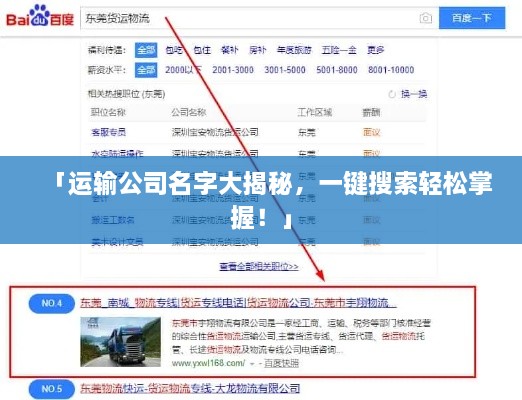Open the 客服专员 job listing

click(x=109, y=132)
